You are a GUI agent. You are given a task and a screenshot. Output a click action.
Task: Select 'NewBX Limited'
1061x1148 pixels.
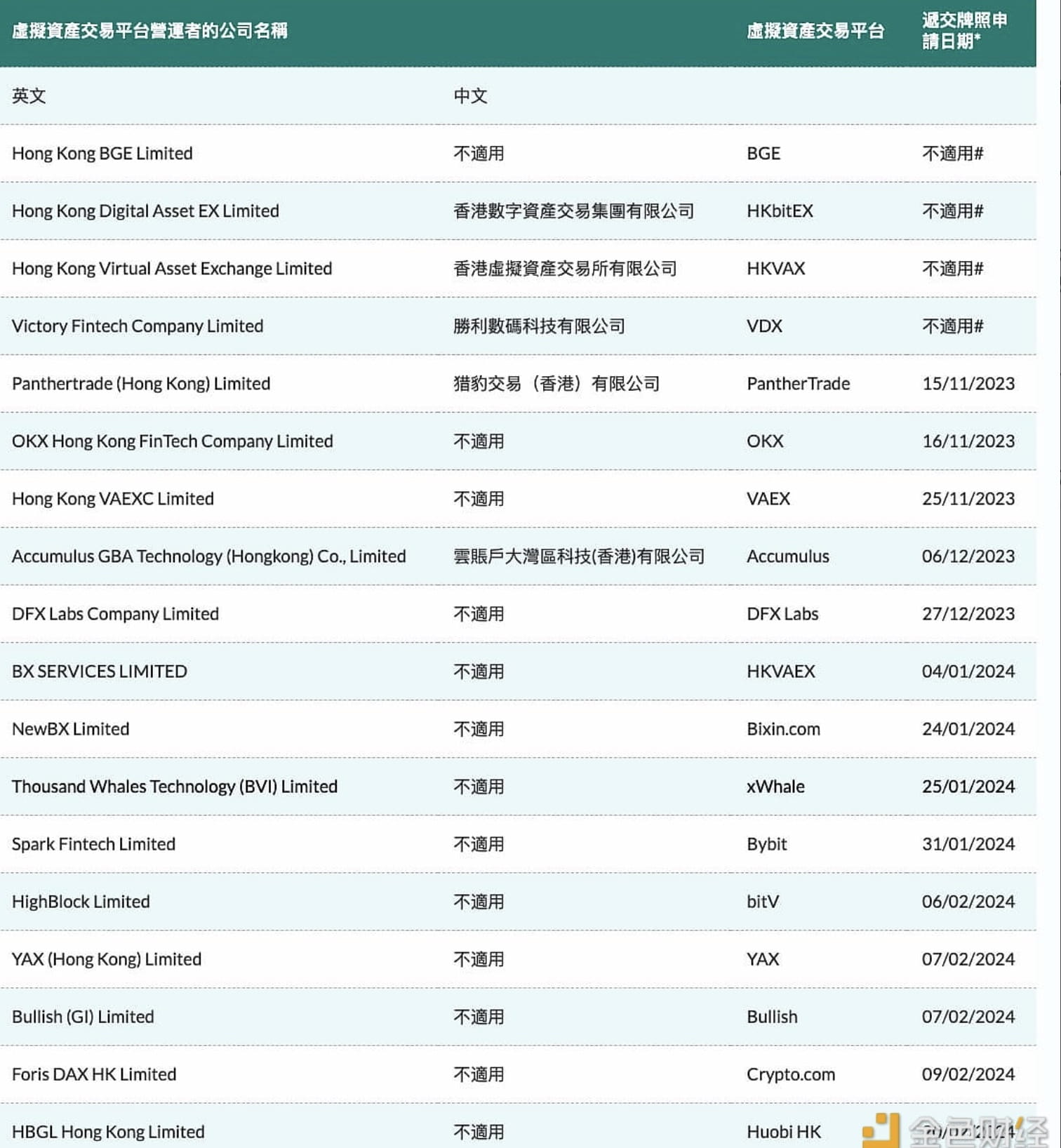[x=71, y=729]
